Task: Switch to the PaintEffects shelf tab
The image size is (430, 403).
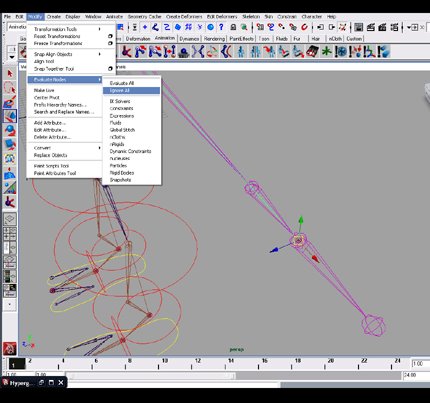Action: 242,39
